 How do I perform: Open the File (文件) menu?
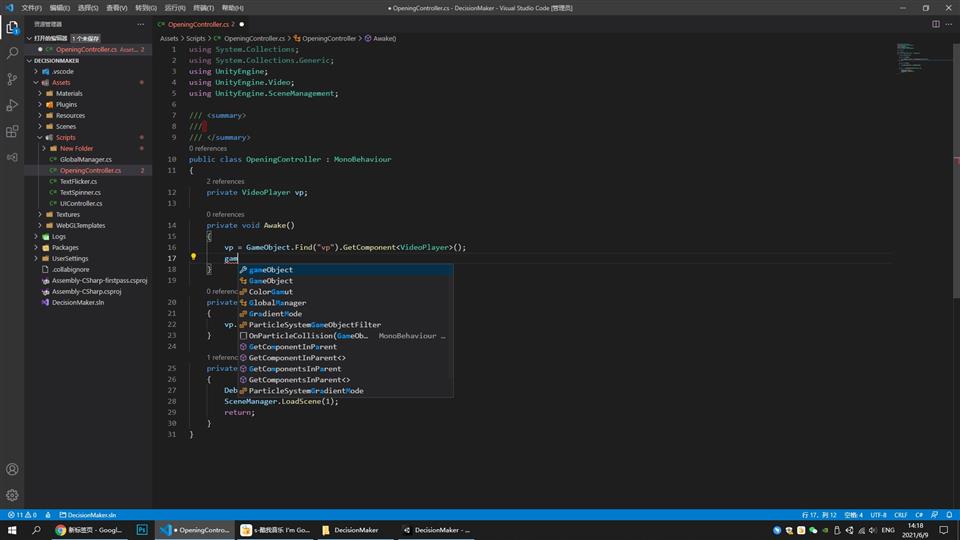pyautogui.click(x=32, y=8)
